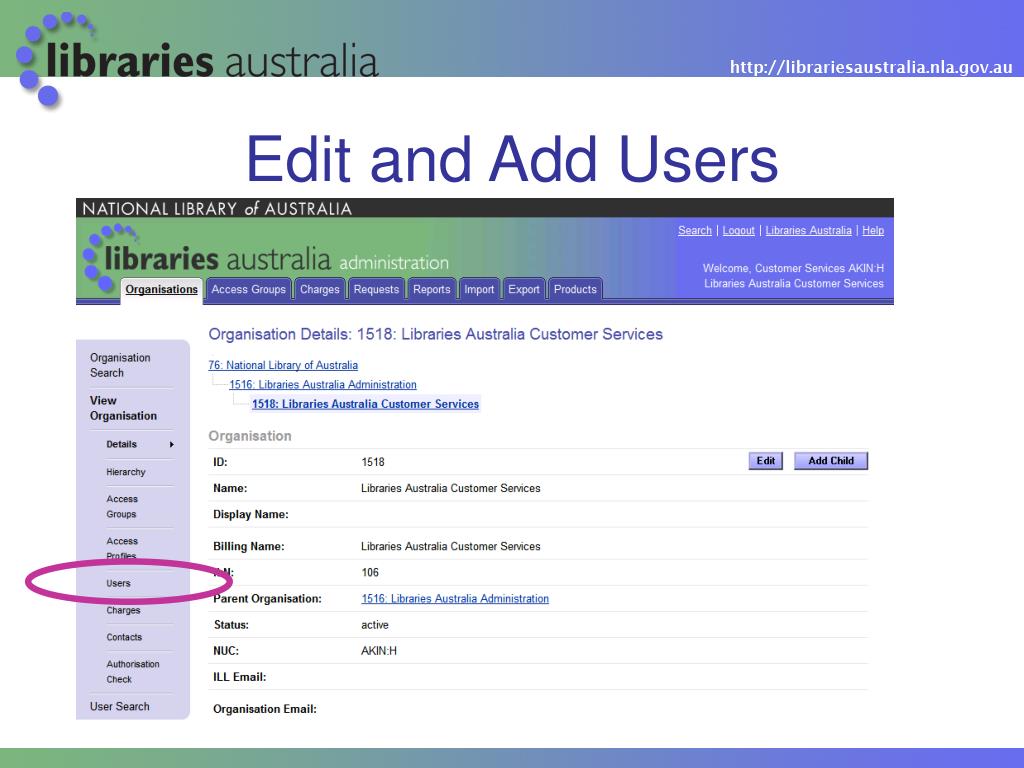Select 1518: Libraries Australia Customer Services node

click(366, 404)
